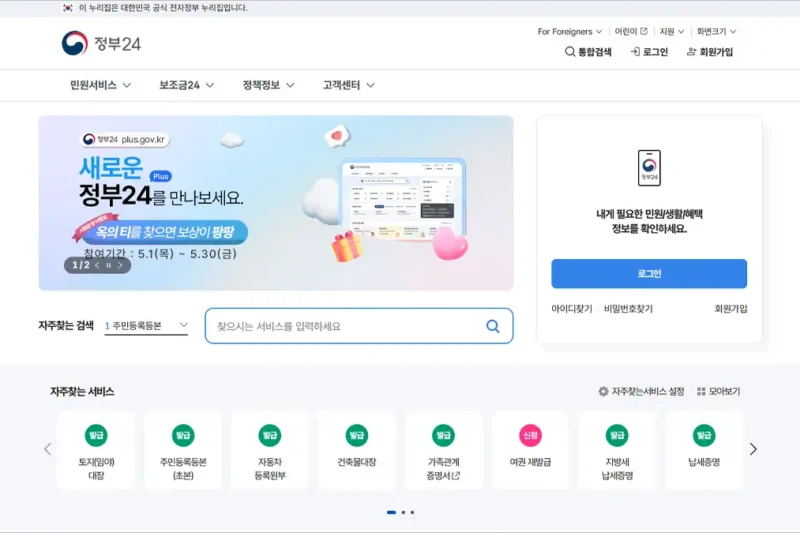The height and width of the screenshot is (533, 800).
Task: Open the 고객센터 menu
Action: coord(348,85)
